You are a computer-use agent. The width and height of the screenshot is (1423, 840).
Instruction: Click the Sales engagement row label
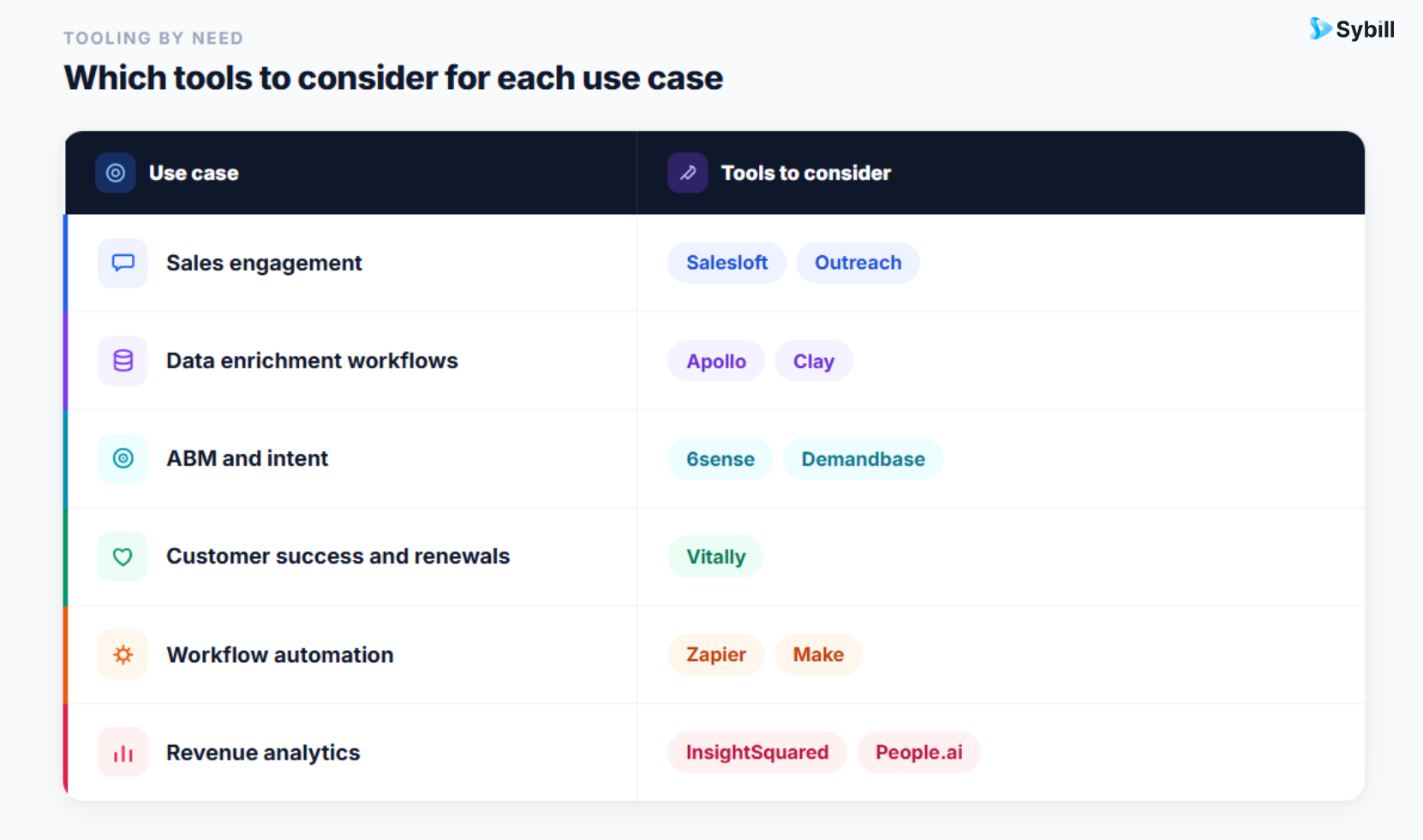(x=264, y=263)
